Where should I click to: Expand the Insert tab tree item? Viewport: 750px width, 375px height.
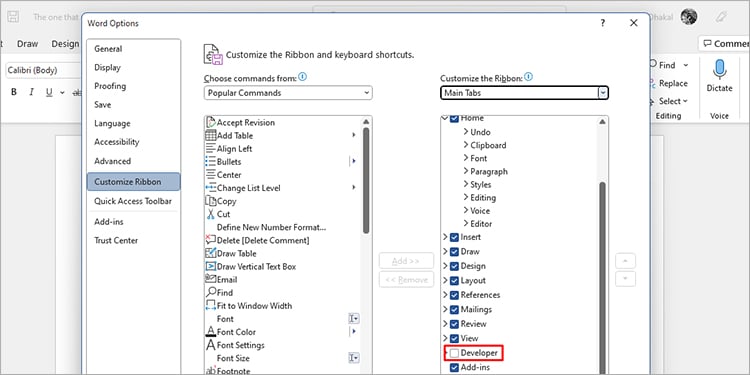pos(445,237)
